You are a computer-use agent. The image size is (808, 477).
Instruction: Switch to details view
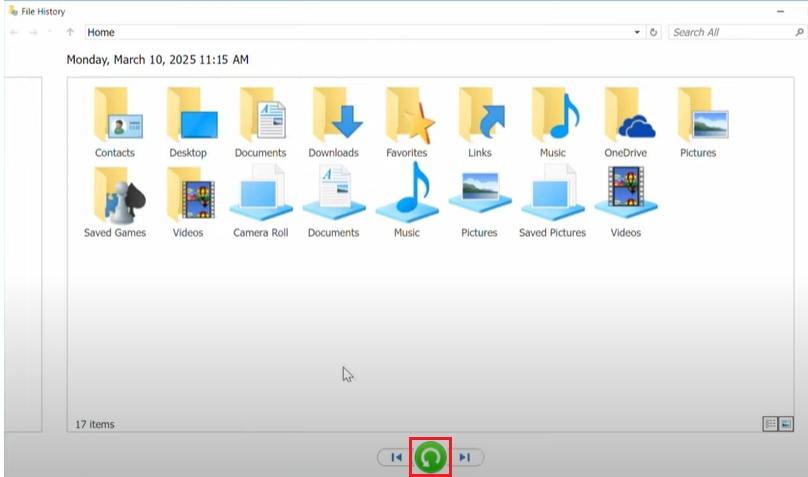pyautogui.click(x=770, y=424)
